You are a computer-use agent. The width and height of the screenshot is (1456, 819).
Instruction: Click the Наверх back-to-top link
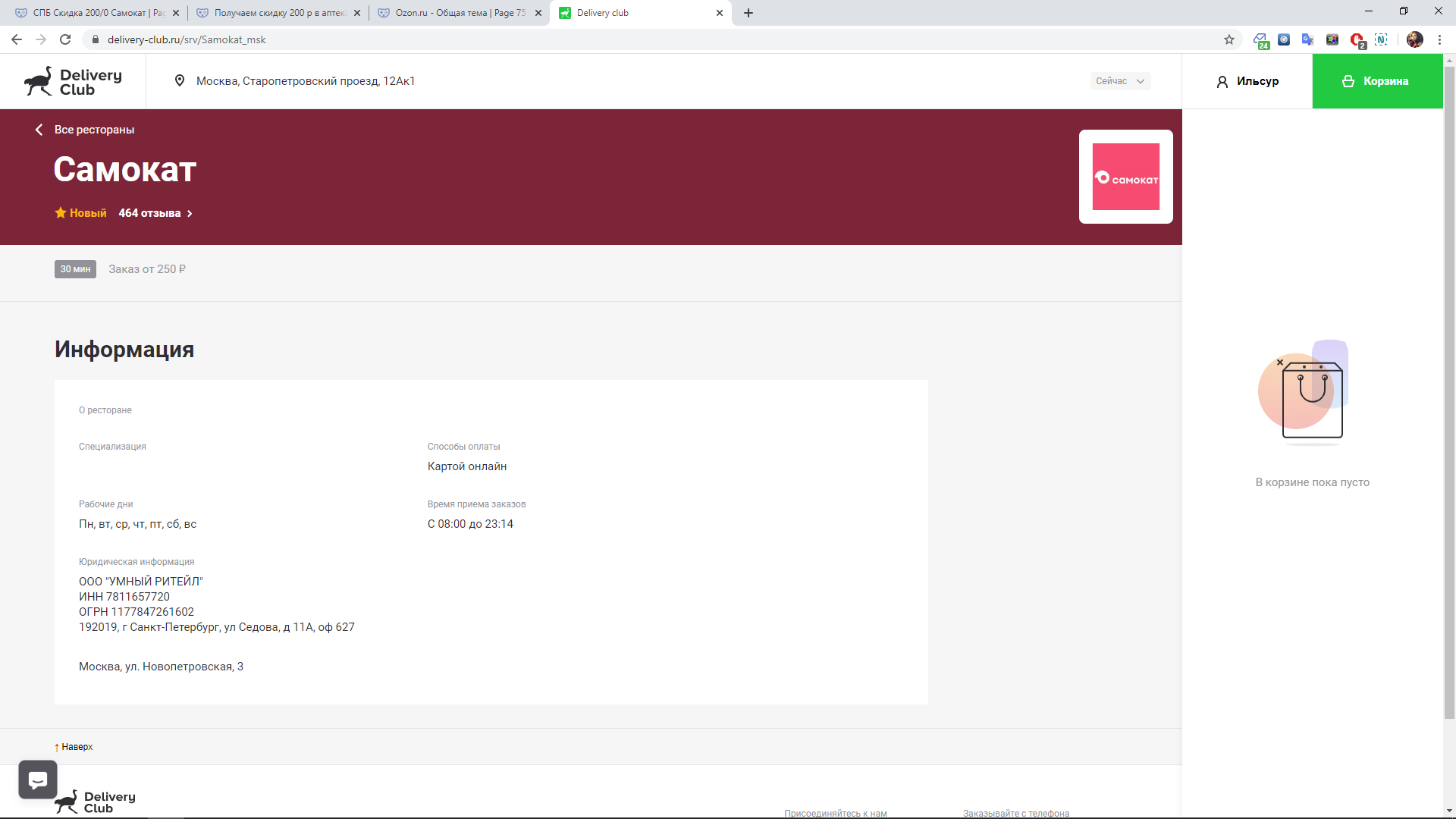click(74, 747)
